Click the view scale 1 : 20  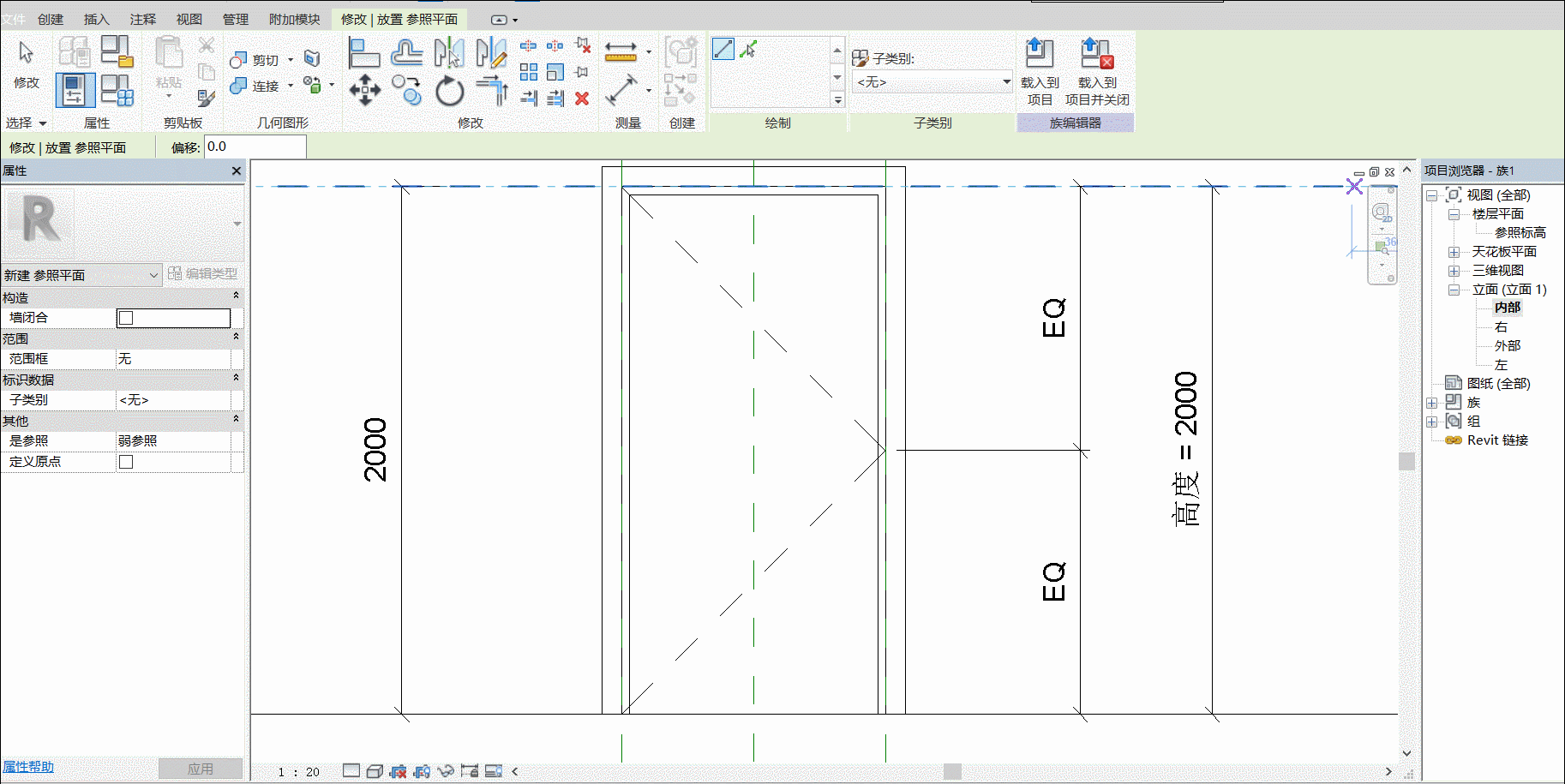(298, 771)
